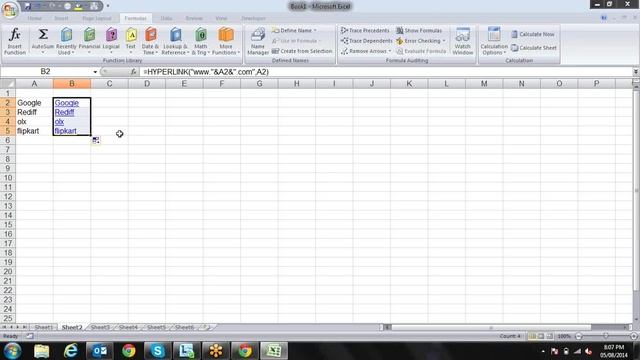The image size is (640, 360).
Task: Switch to the Sheet3 tab
Action: (x=100, y=327)
